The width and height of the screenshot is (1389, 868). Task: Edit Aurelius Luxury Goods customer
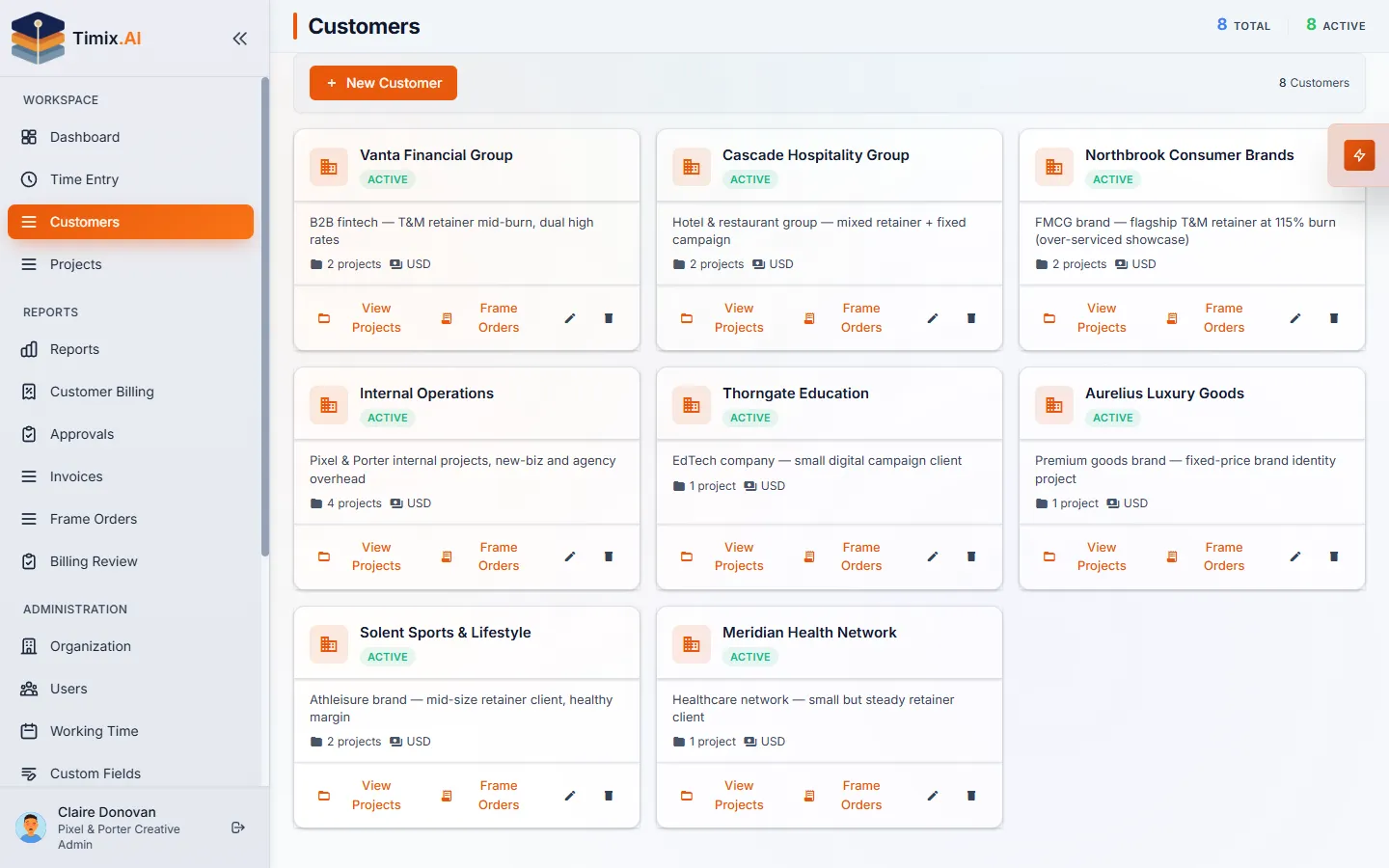coord(1295,556)
